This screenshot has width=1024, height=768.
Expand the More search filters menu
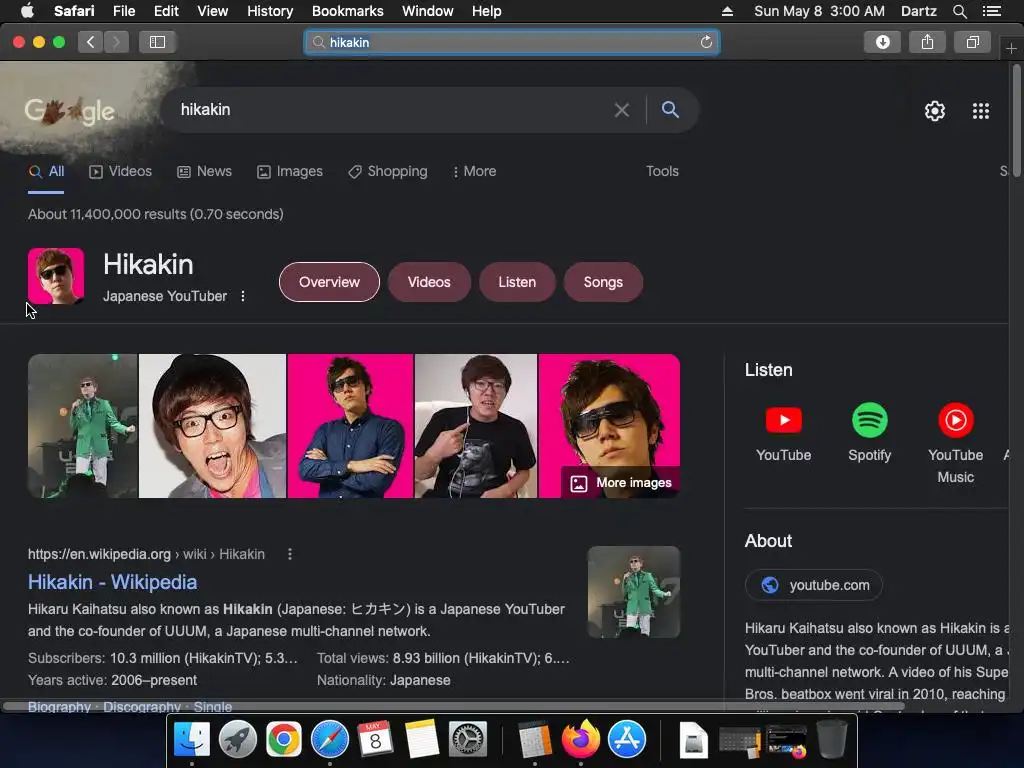(475, 172)
